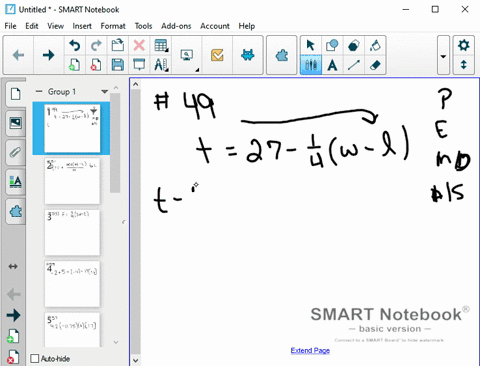Click the Extend Page link
The width and height of the screenshot is (480, 366).
click(x=310, y=350)
